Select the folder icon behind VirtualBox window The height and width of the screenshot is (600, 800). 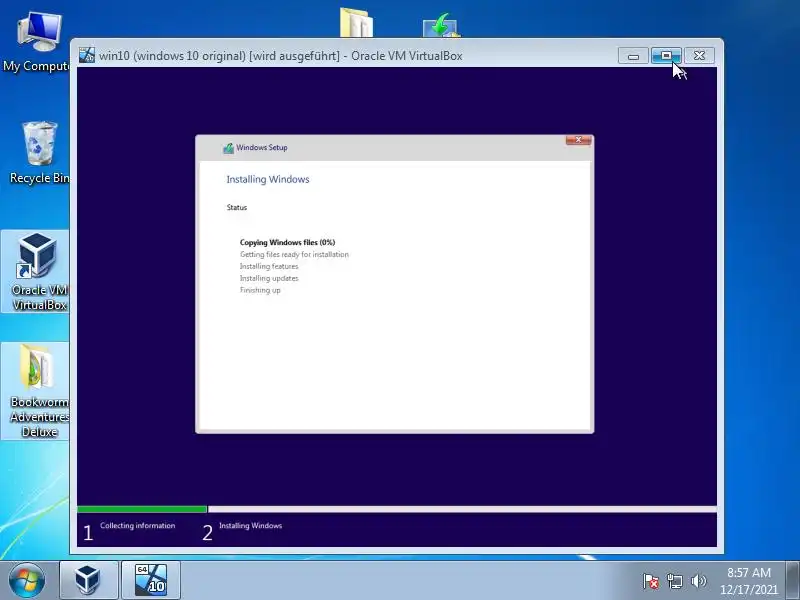click(x=356, y=22)
